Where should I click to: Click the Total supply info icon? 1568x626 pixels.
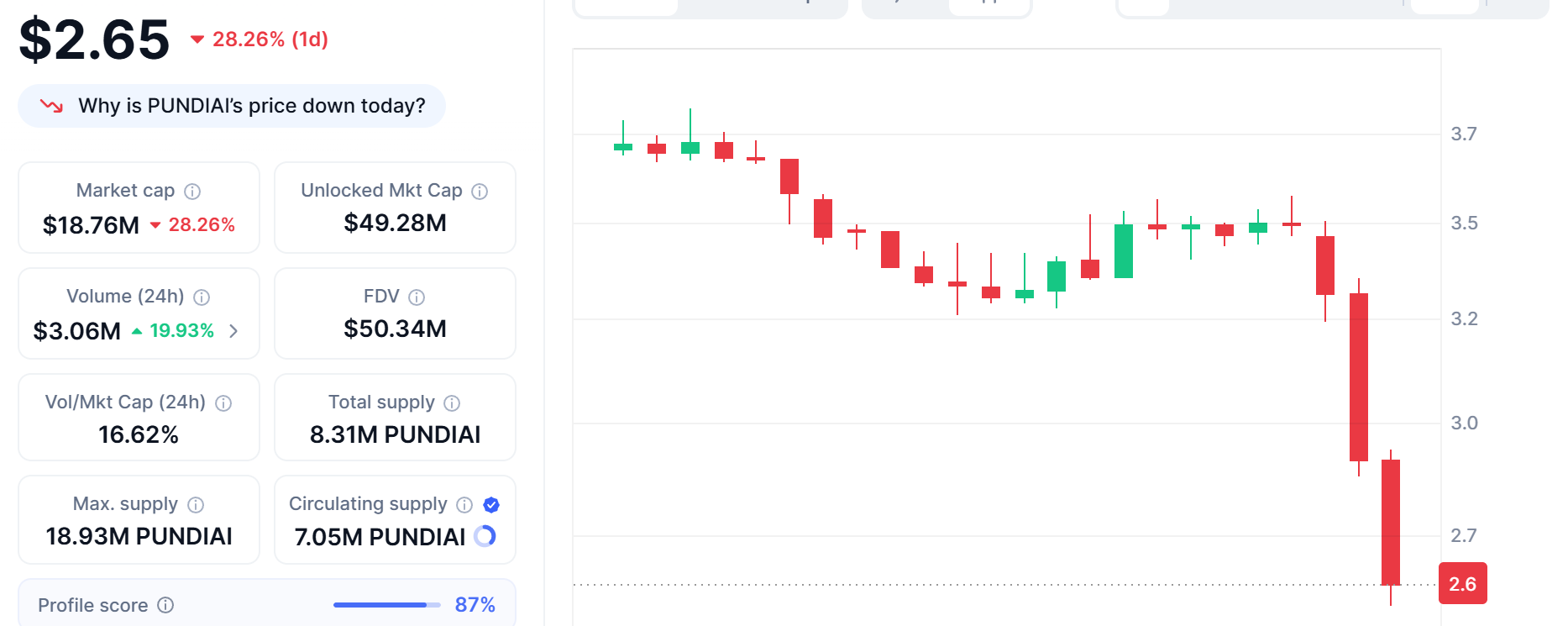point(452,403)
